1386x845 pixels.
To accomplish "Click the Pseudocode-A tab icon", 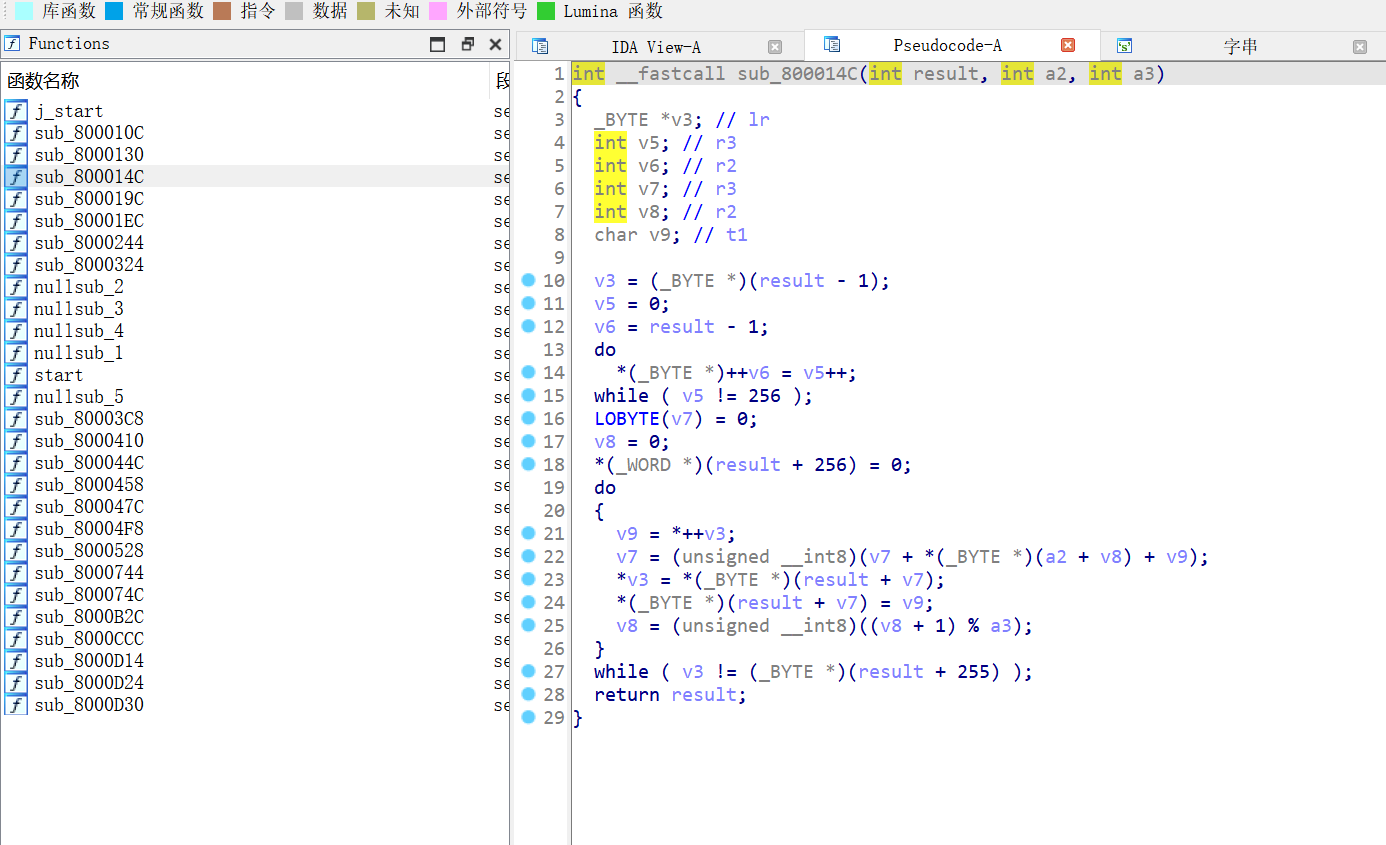I will click(x=831, y=45).
